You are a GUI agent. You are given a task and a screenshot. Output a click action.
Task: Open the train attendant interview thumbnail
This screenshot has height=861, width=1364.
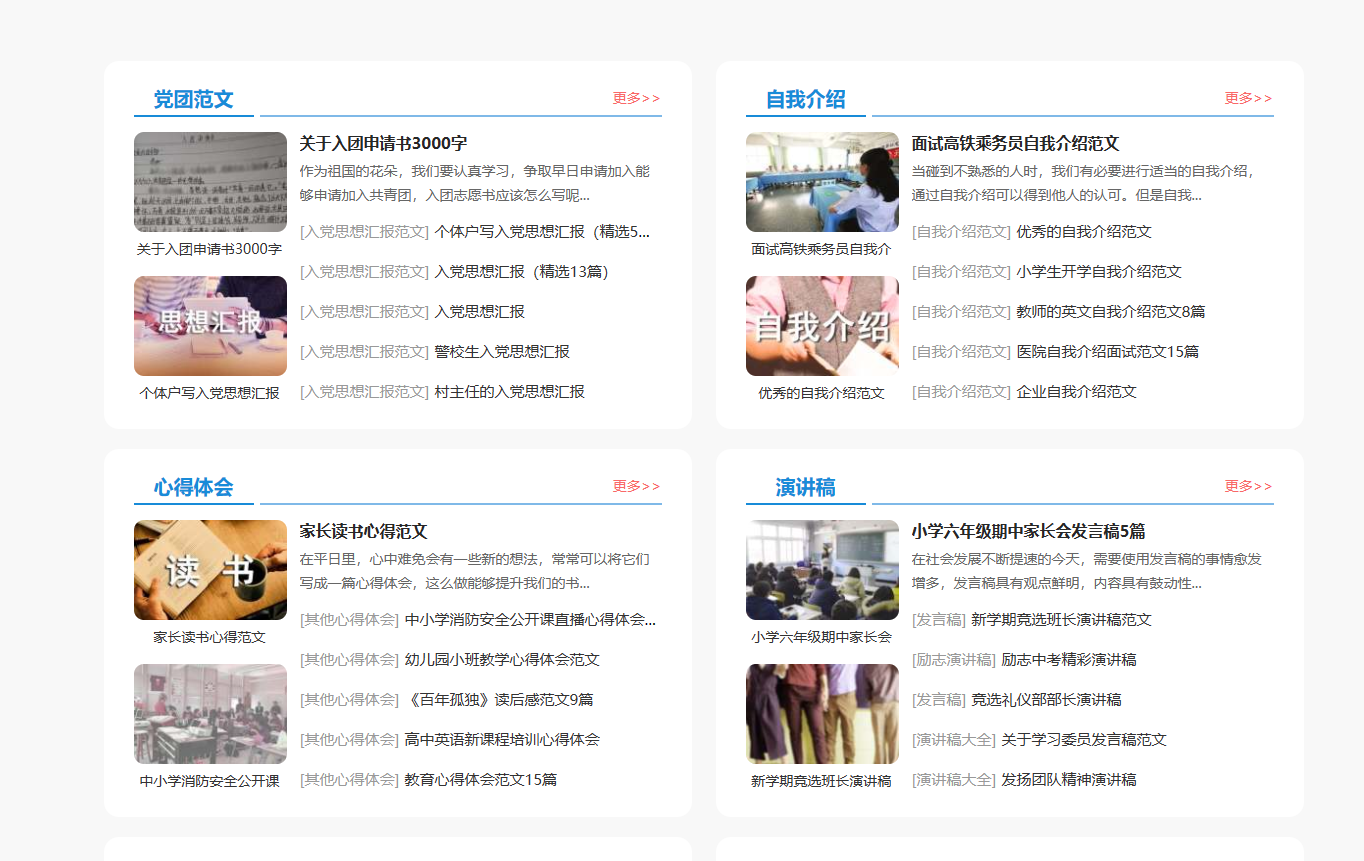point(822,182)
